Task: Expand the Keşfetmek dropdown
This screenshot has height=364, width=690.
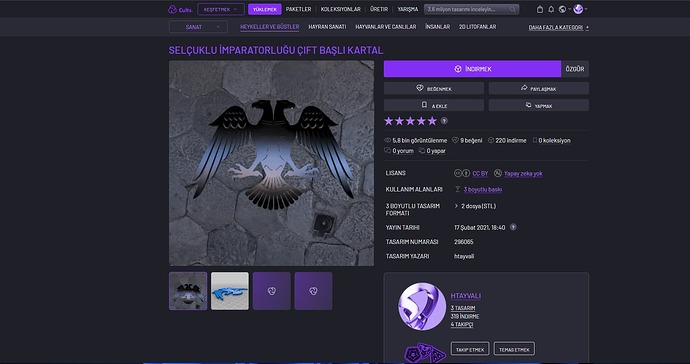Action: click(x=221, y=9)
